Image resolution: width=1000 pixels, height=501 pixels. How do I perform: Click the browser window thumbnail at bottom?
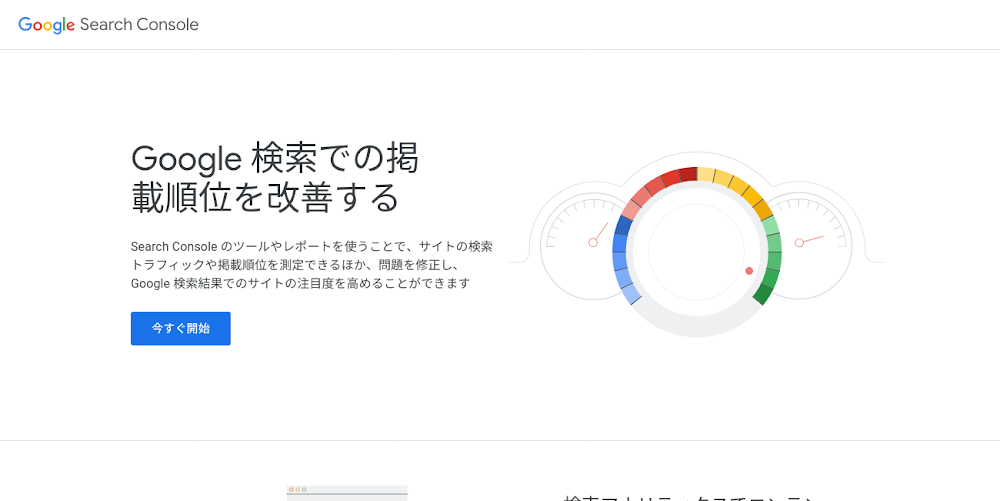pos(346,493)
